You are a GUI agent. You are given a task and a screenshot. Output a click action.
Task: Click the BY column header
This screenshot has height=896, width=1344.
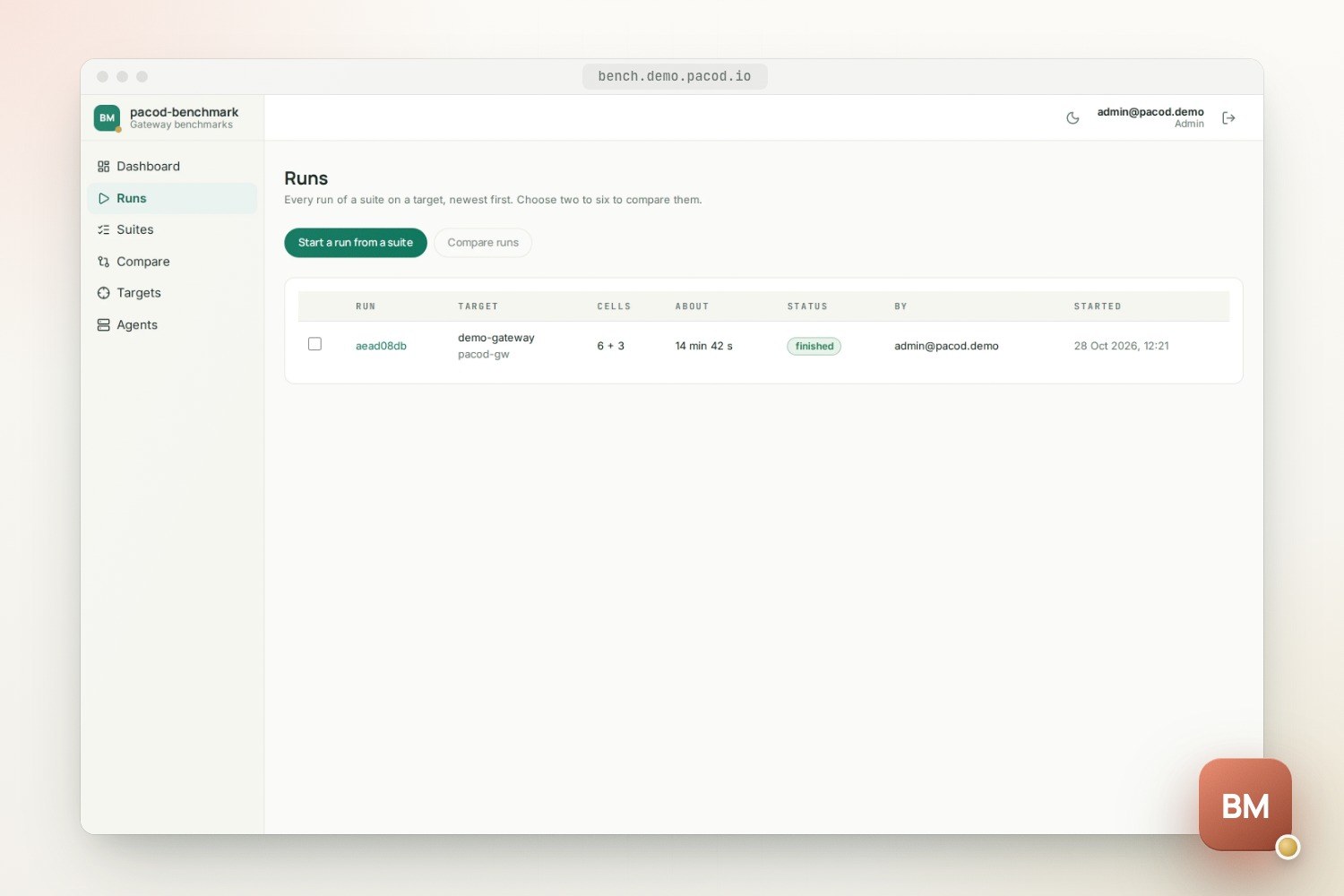tap(900, 306)
